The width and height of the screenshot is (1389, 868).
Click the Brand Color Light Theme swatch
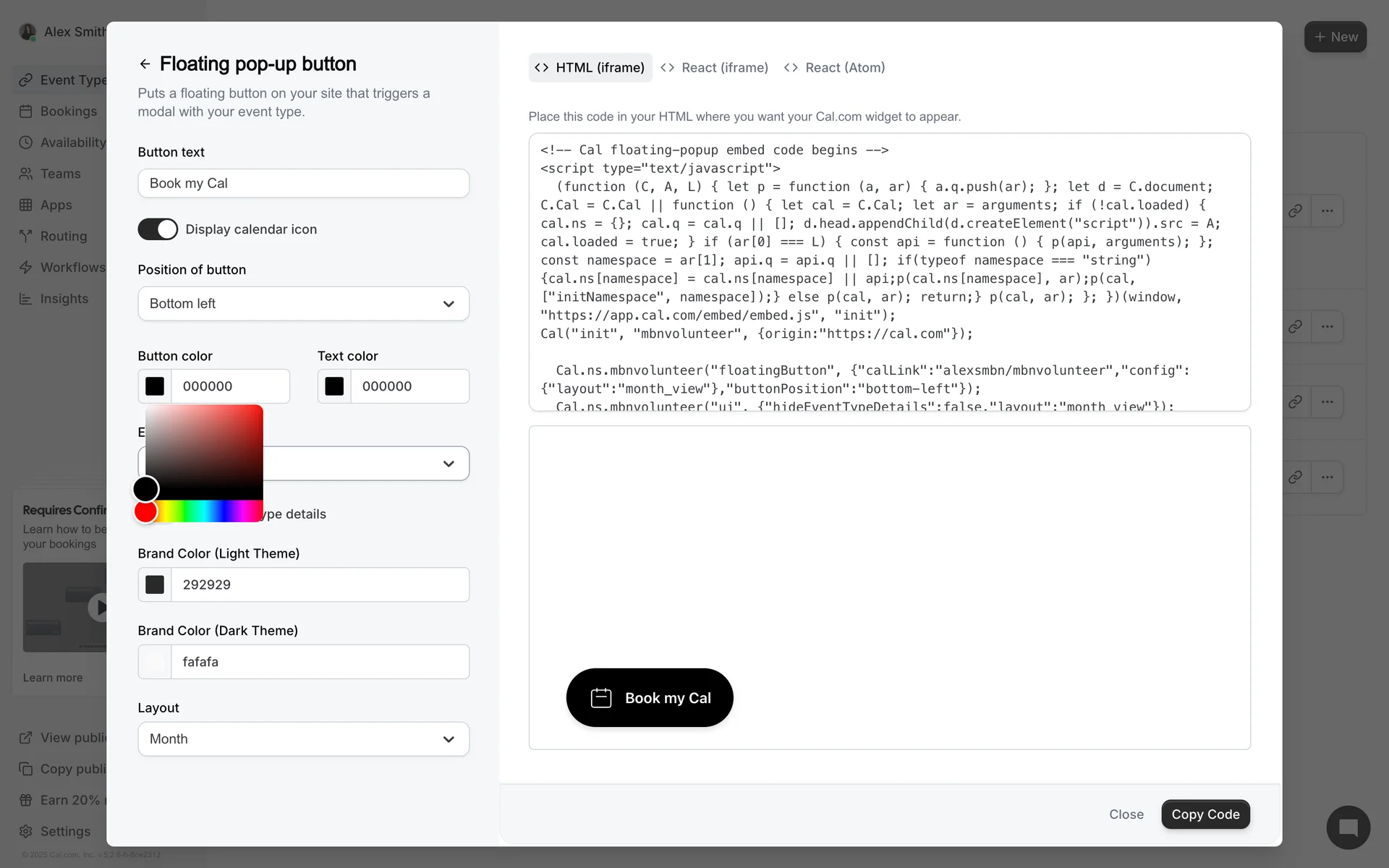point(155,584)
